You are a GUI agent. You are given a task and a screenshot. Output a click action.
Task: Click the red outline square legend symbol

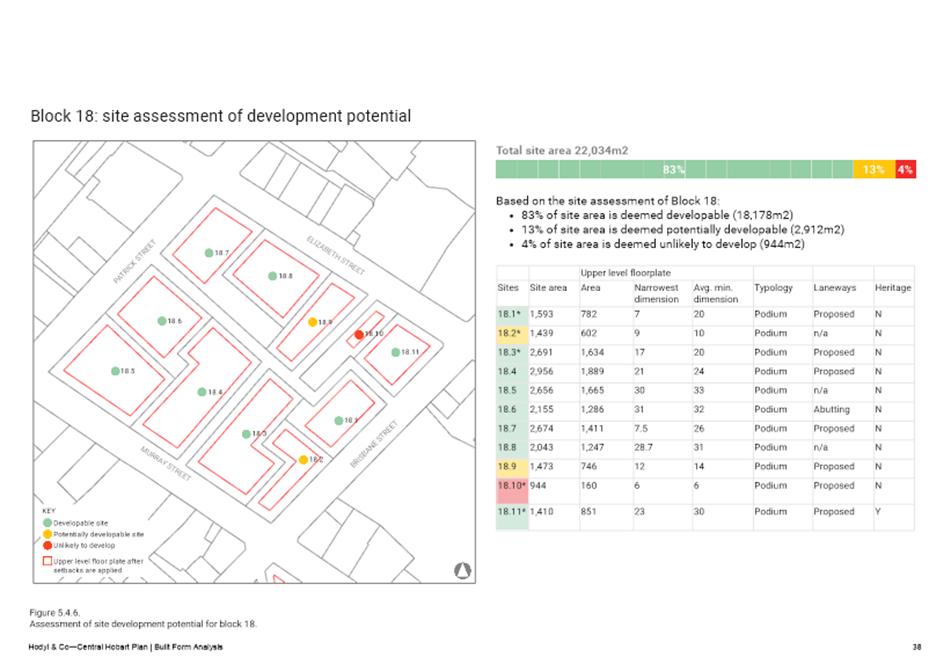[47, 562]
